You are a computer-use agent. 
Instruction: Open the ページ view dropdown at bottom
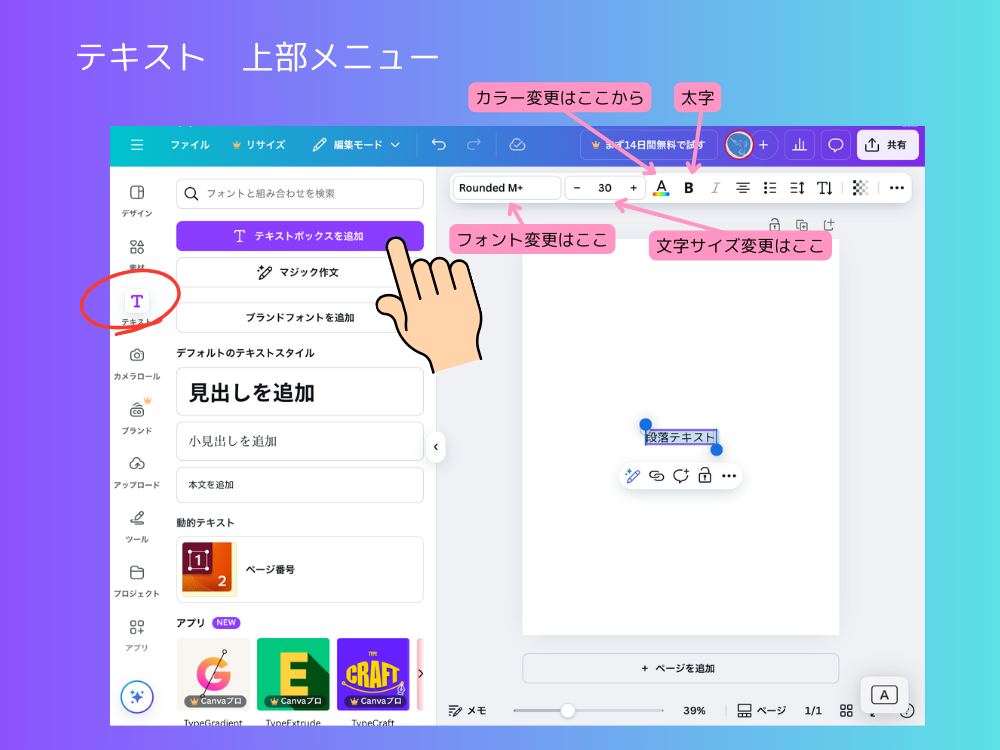pos(761,710)
